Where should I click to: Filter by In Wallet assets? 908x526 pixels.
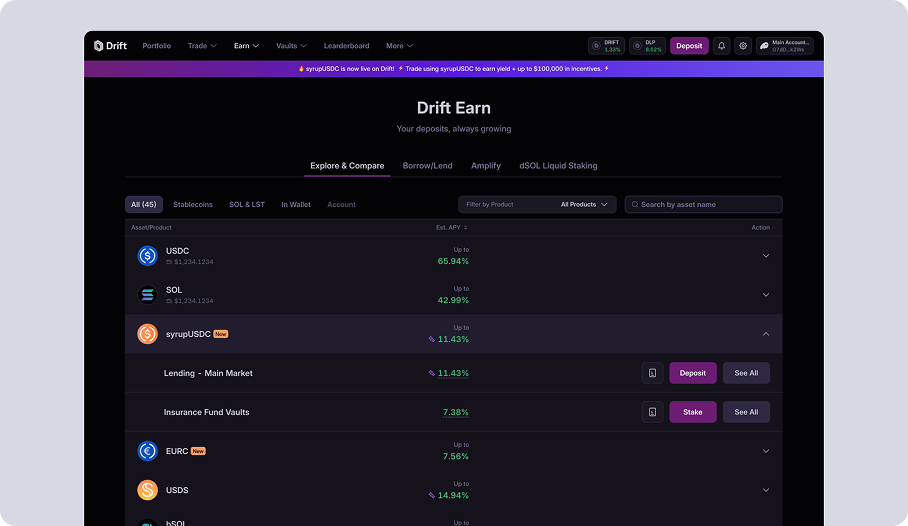tap(296, 204)
